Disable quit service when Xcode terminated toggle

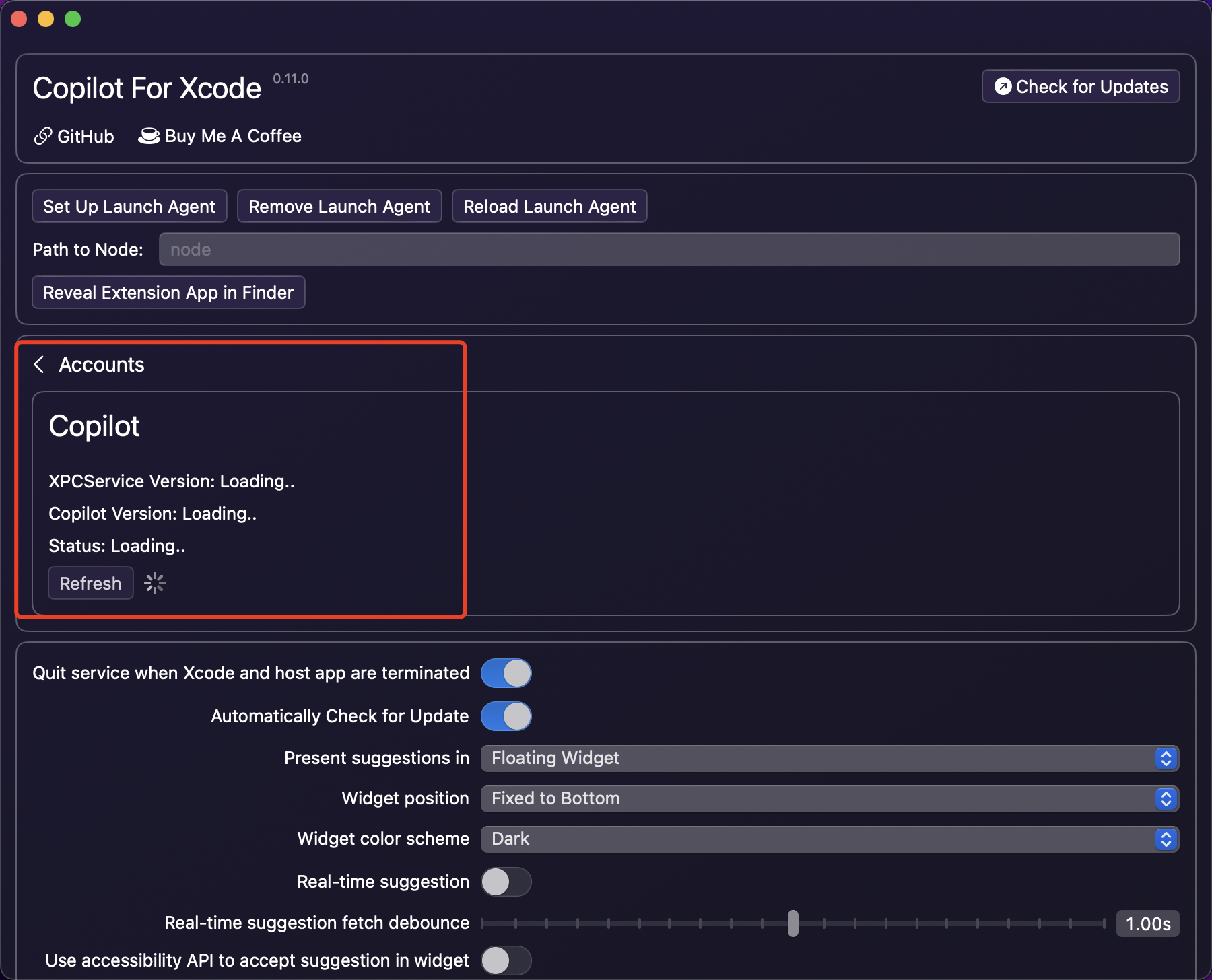tap(506, 673)
